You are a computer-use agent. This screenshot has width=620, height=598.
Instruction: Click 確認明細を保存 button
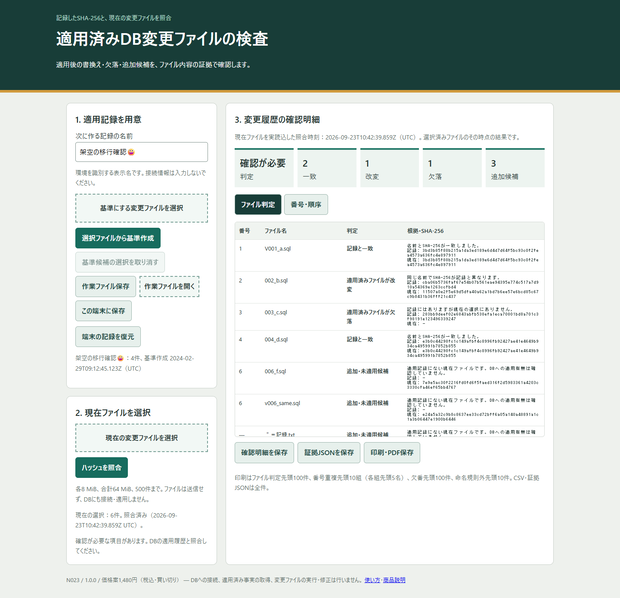coord(264,452)
